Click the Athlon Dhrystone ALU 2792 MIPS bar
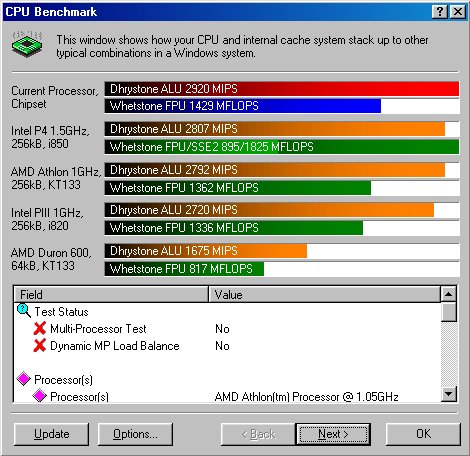 point(275,170)
